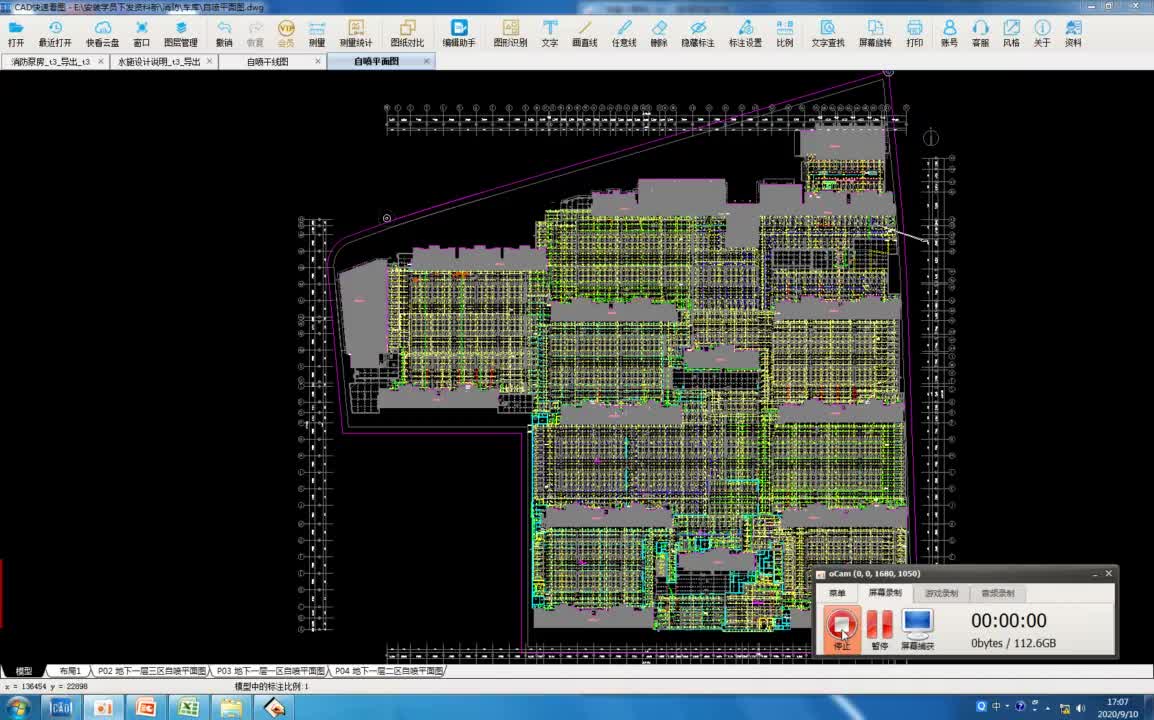This screenshot has height=720, width=1154.
Task: Open 测量统计 measurement statistics
Action: (x=355, y=34)
